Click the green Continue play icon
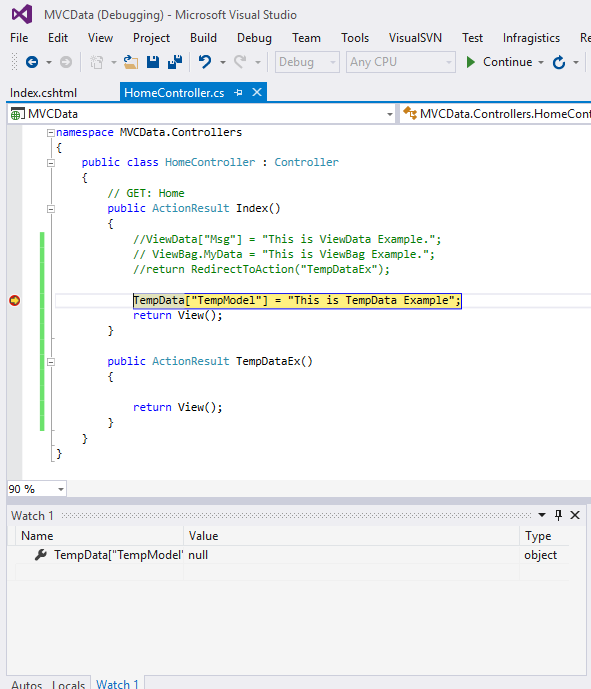The width and height of the screenshot is (591, 689). coord(471,62)
